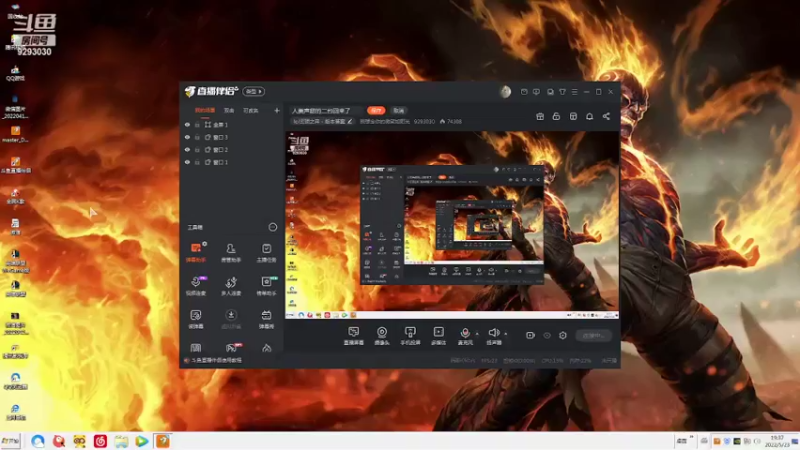Select the 全屏1 source row

coord(232,124)
